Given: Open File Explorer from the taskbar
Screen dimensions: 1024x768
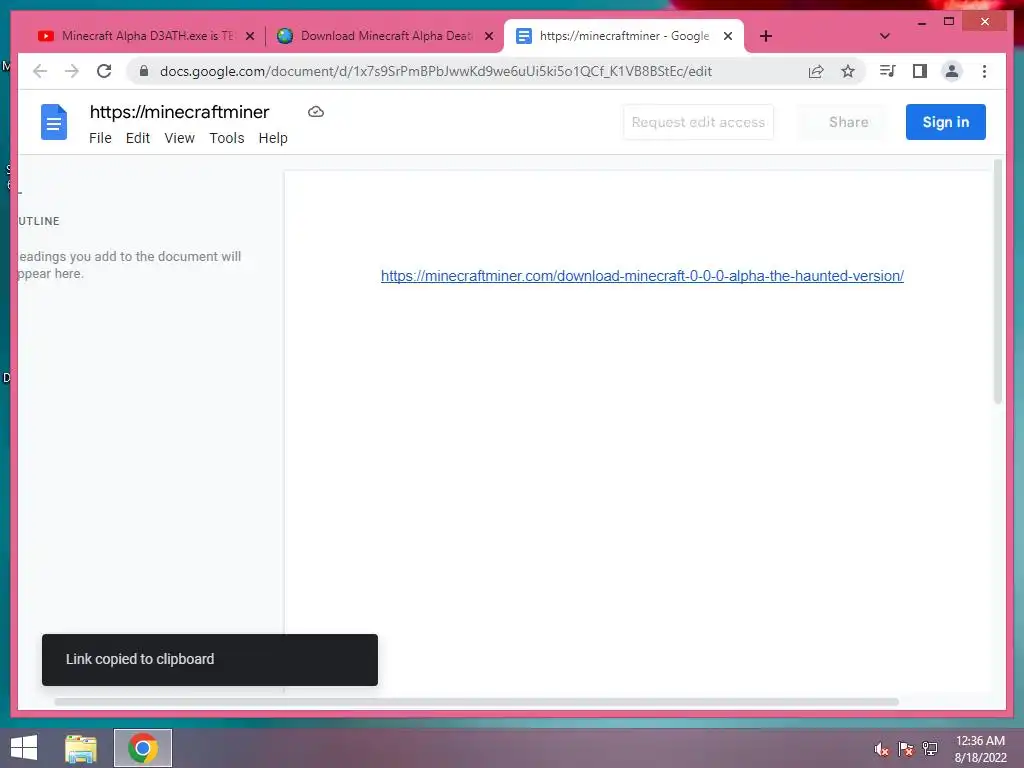Looking at the screenshot, I should point(81,748).
